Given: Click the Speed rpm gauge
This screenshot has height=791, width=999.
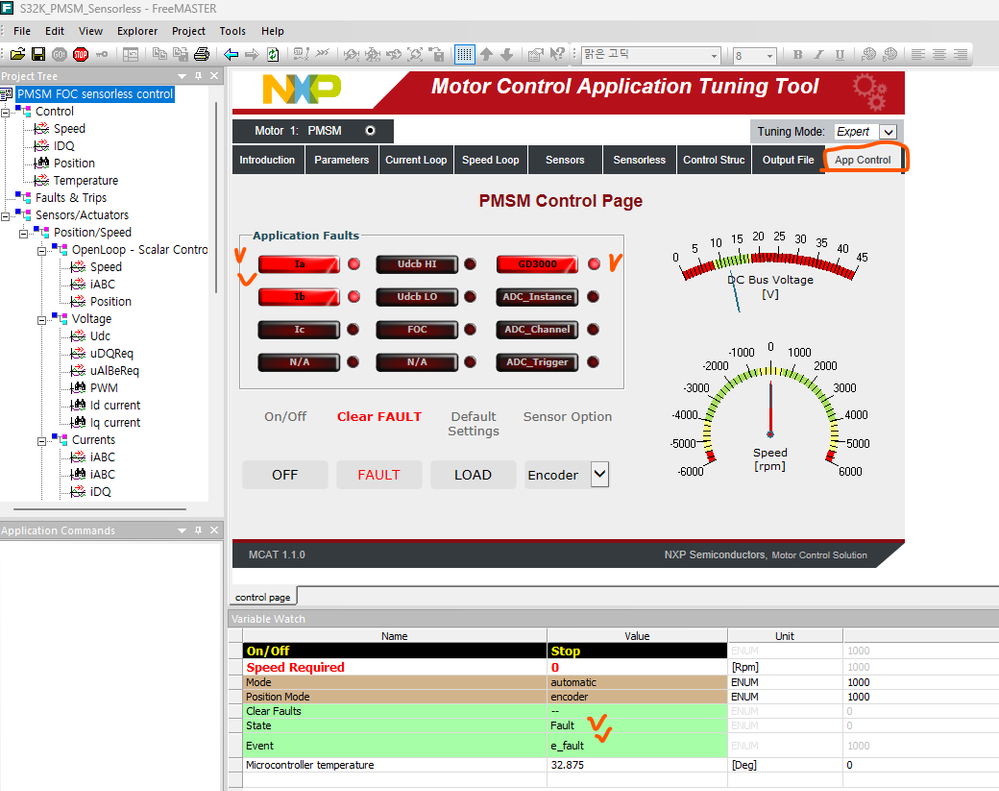Looking at the screenshot, I should tap(770, 413).
